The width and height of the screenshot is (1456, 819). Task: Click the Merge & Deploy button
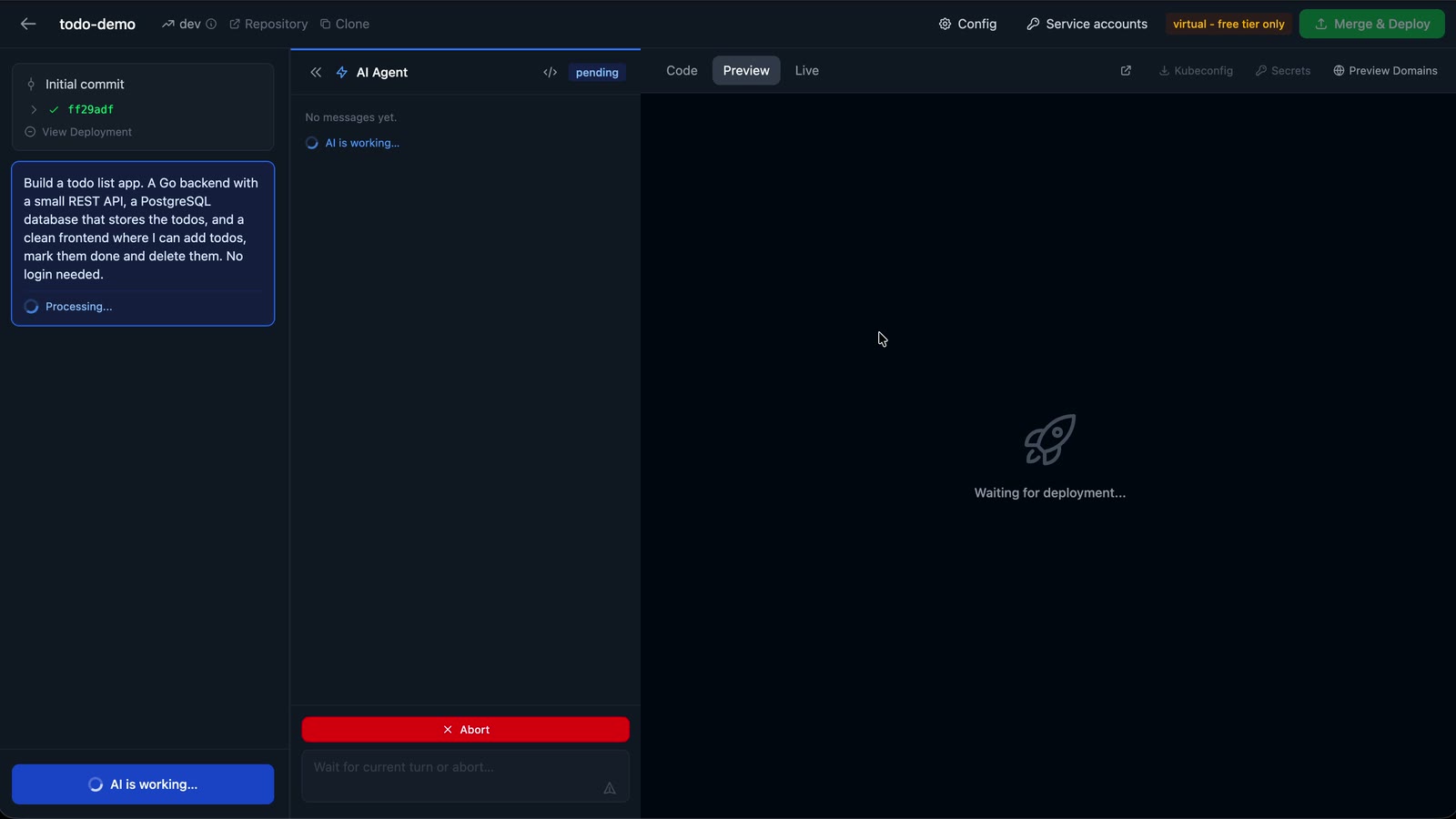(x=1371, y=25)
